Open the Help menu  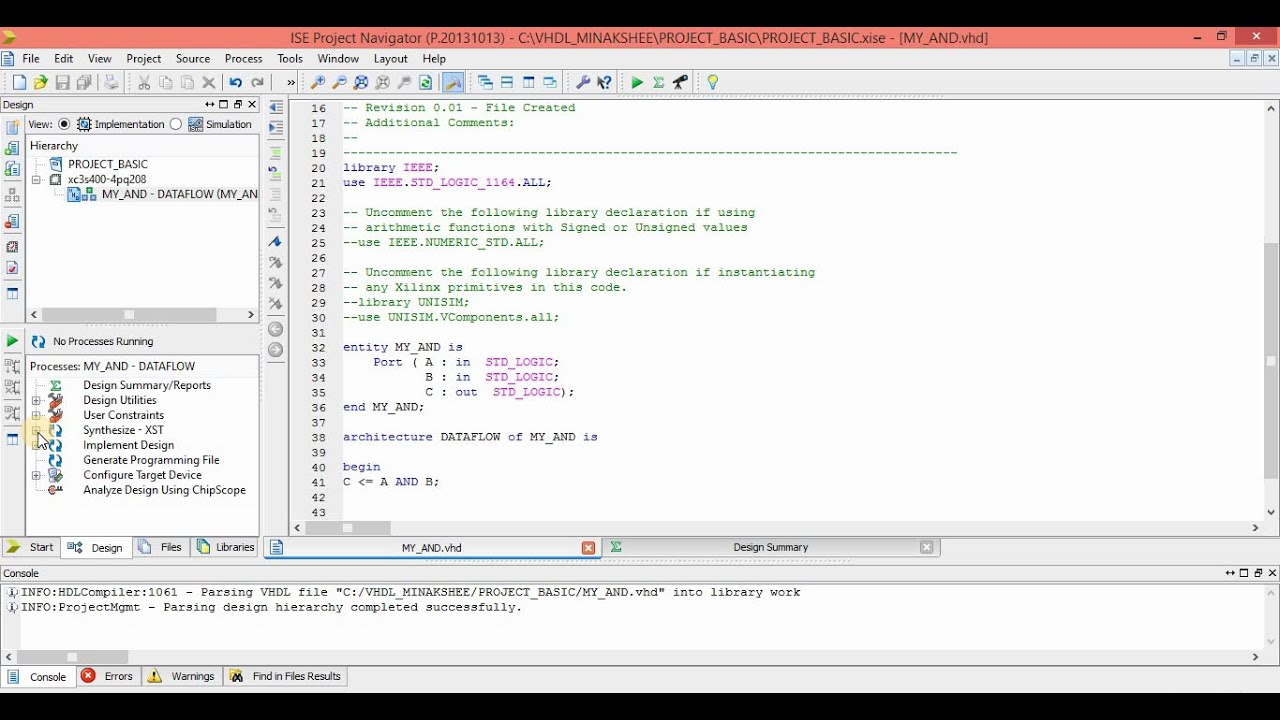click(x=434, y=59)
